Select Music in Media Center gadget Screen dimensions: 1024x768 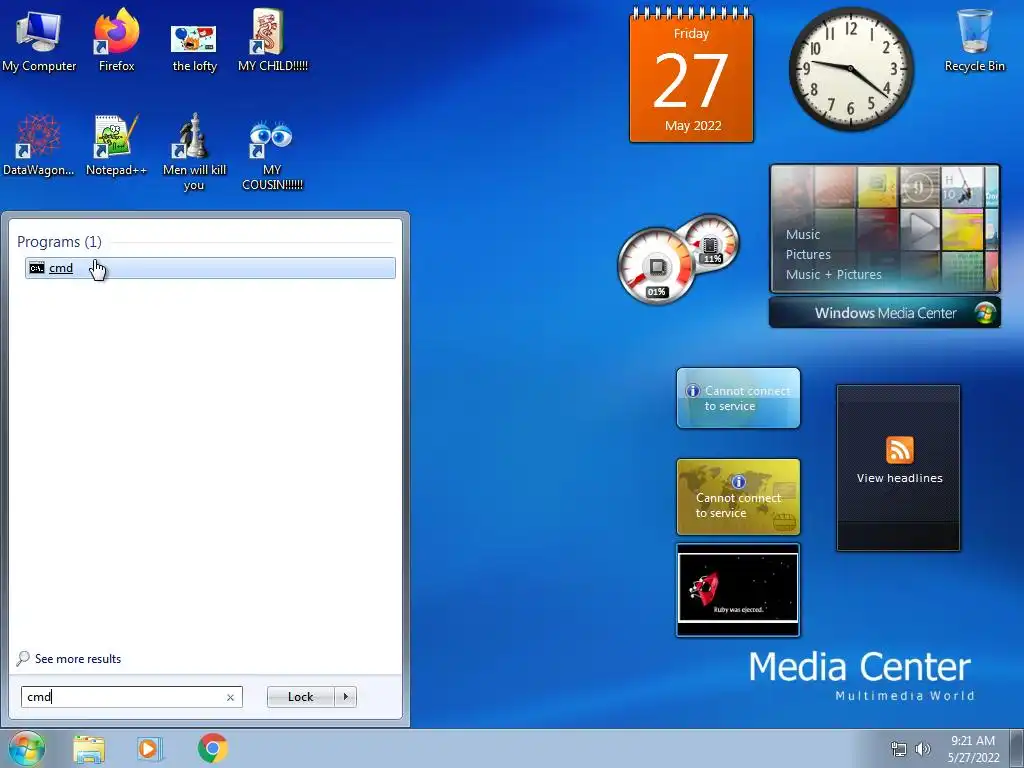803,234
